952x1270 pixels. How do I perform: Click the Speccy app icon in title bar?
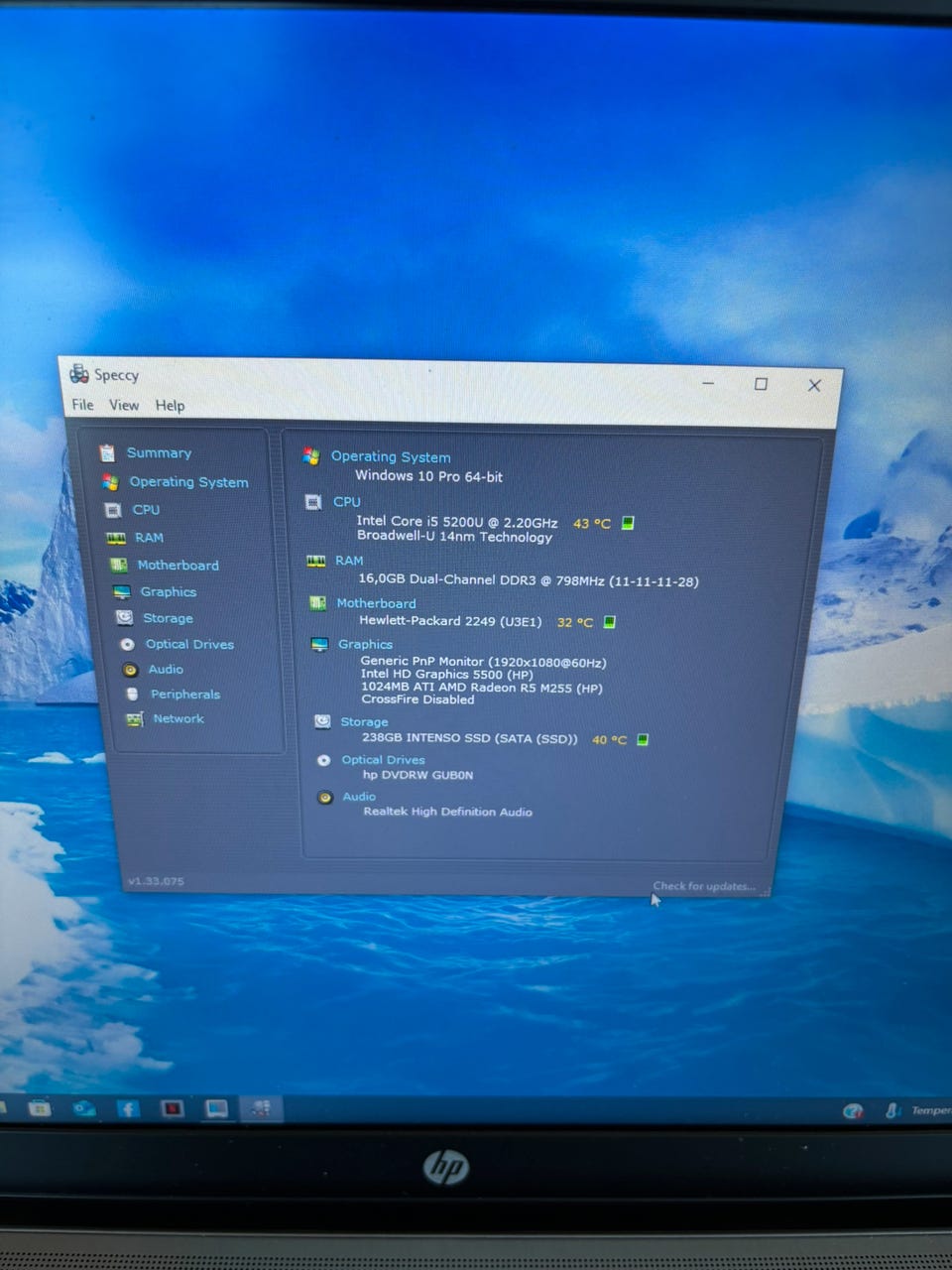[79, 373]
